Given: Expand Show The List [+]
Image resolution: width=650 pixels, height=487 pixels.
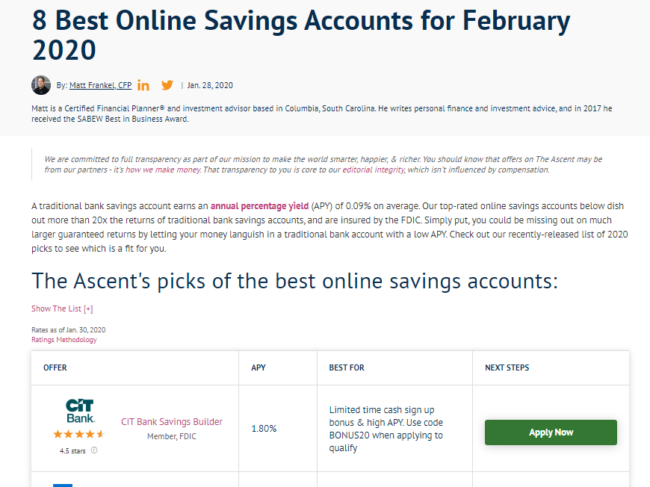Looking at the screenshot, I should (62, 309).
